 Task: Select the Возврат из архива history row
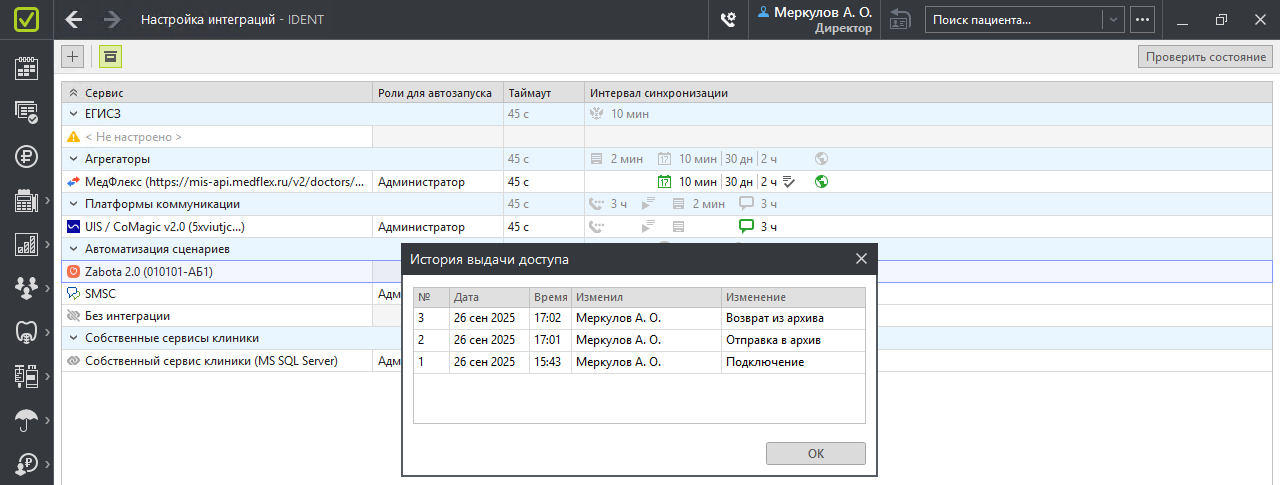tap(640, 318)
